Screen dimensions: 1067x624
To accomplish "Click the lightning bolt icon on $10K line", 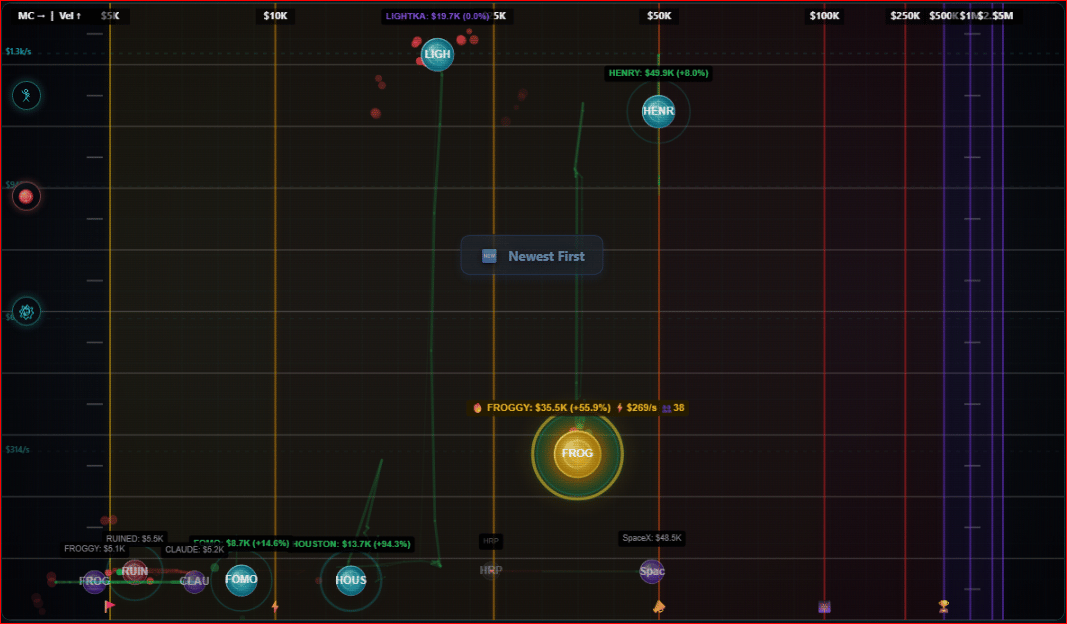I will point(275,606).
